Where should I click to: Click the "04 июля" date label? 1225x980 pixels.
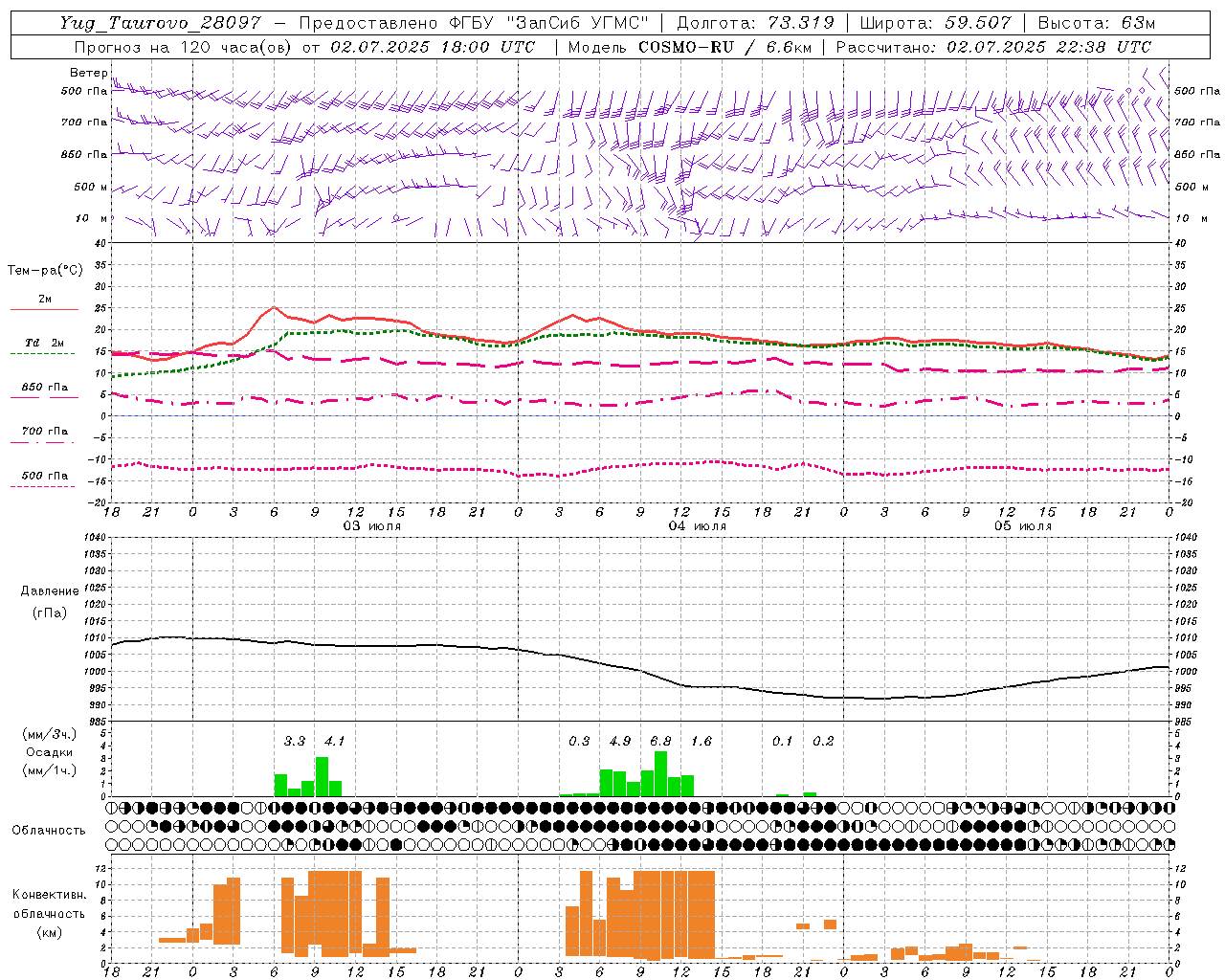click(697, 526)
